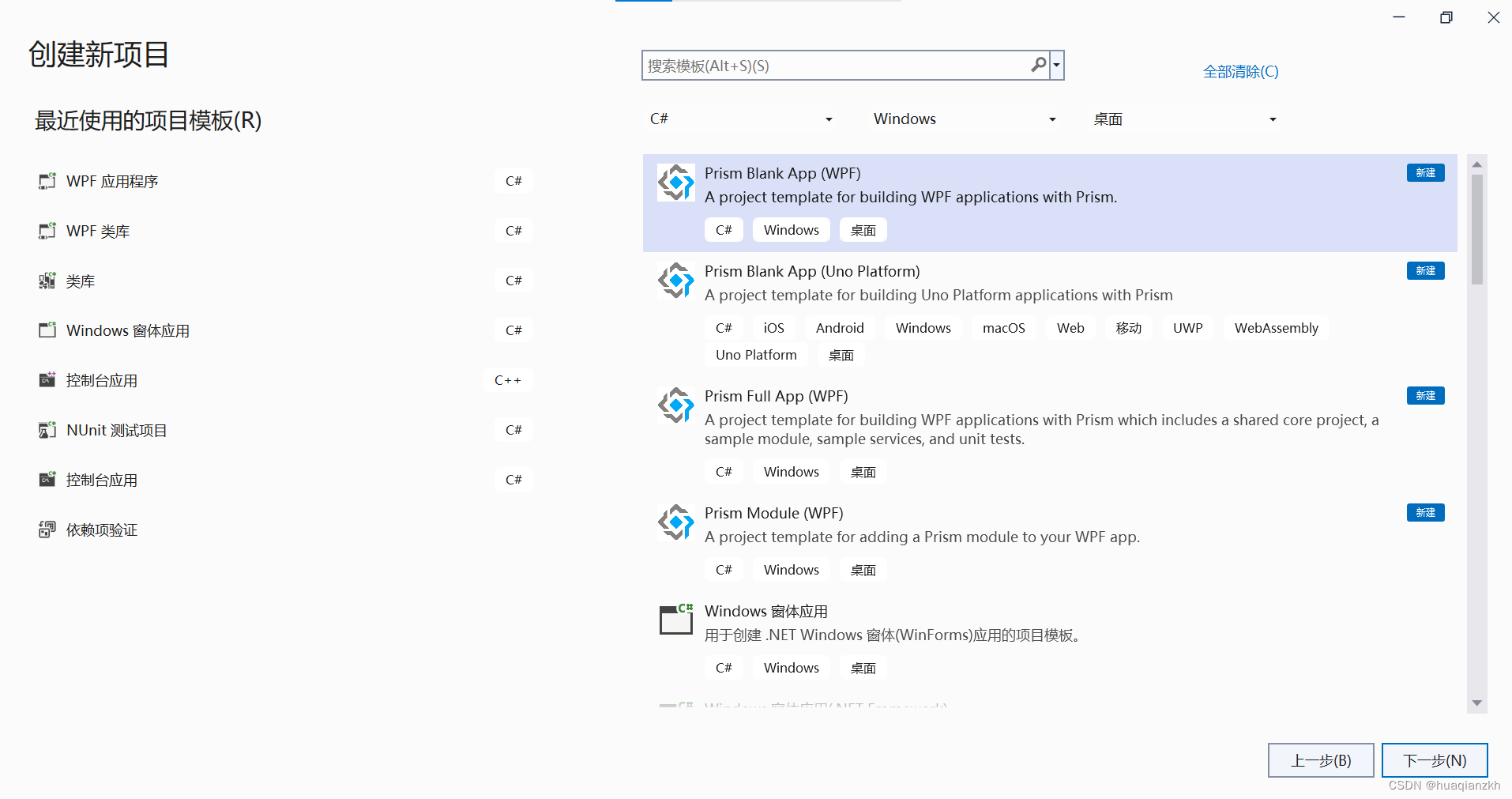Click the search magnifier icon
1512x799 pixels.
(1039, 65)
